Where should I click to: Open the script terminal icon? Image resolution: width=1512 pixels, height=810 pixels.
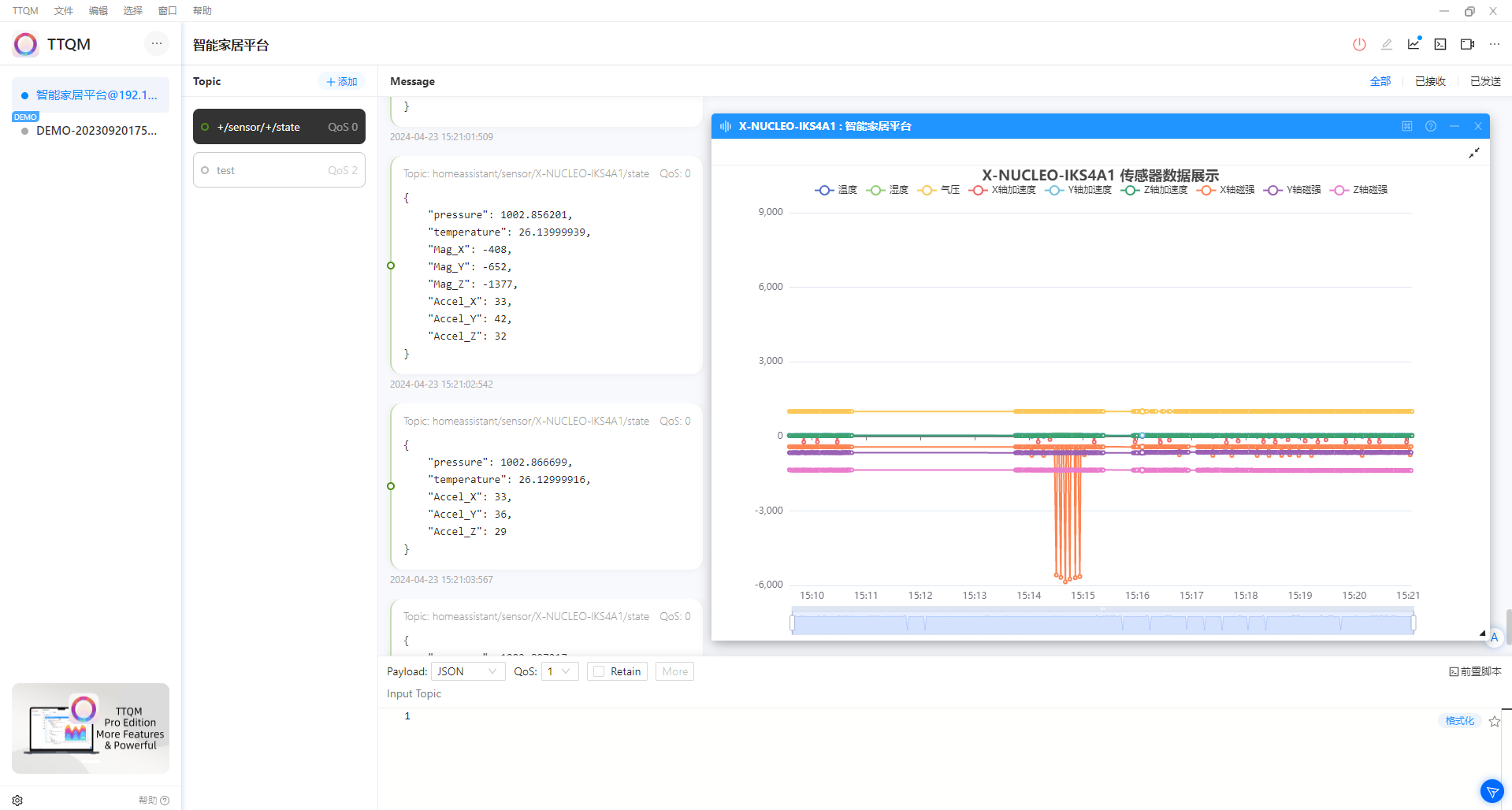(1440, 44)
